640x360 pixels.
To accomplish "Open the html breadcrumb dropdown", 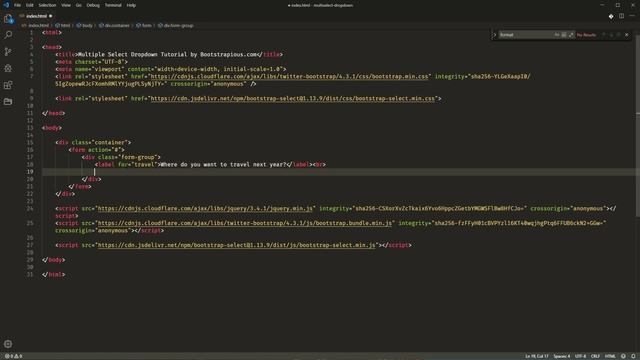I will (x=63, y=25).
